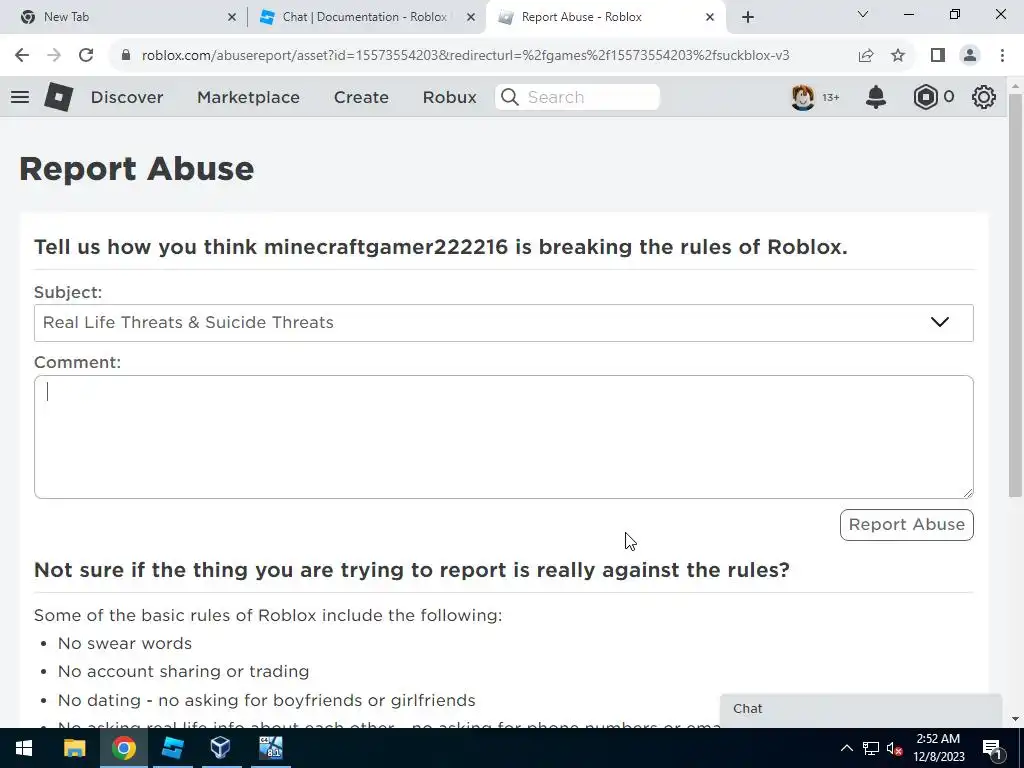Open the Discover page
Viewport: 1024px width, 768px height.
click(x=127, y=97)
